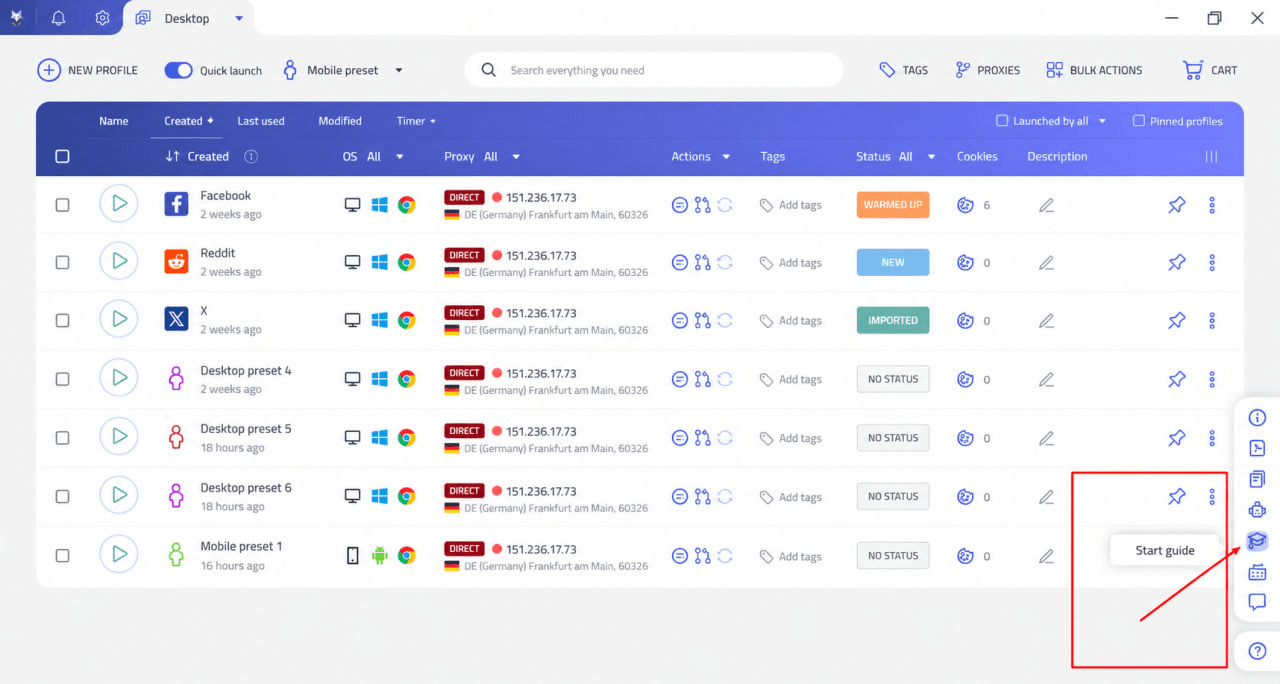
Task: Add tags to the Facebook profile
Action: (x=790, y=205)
